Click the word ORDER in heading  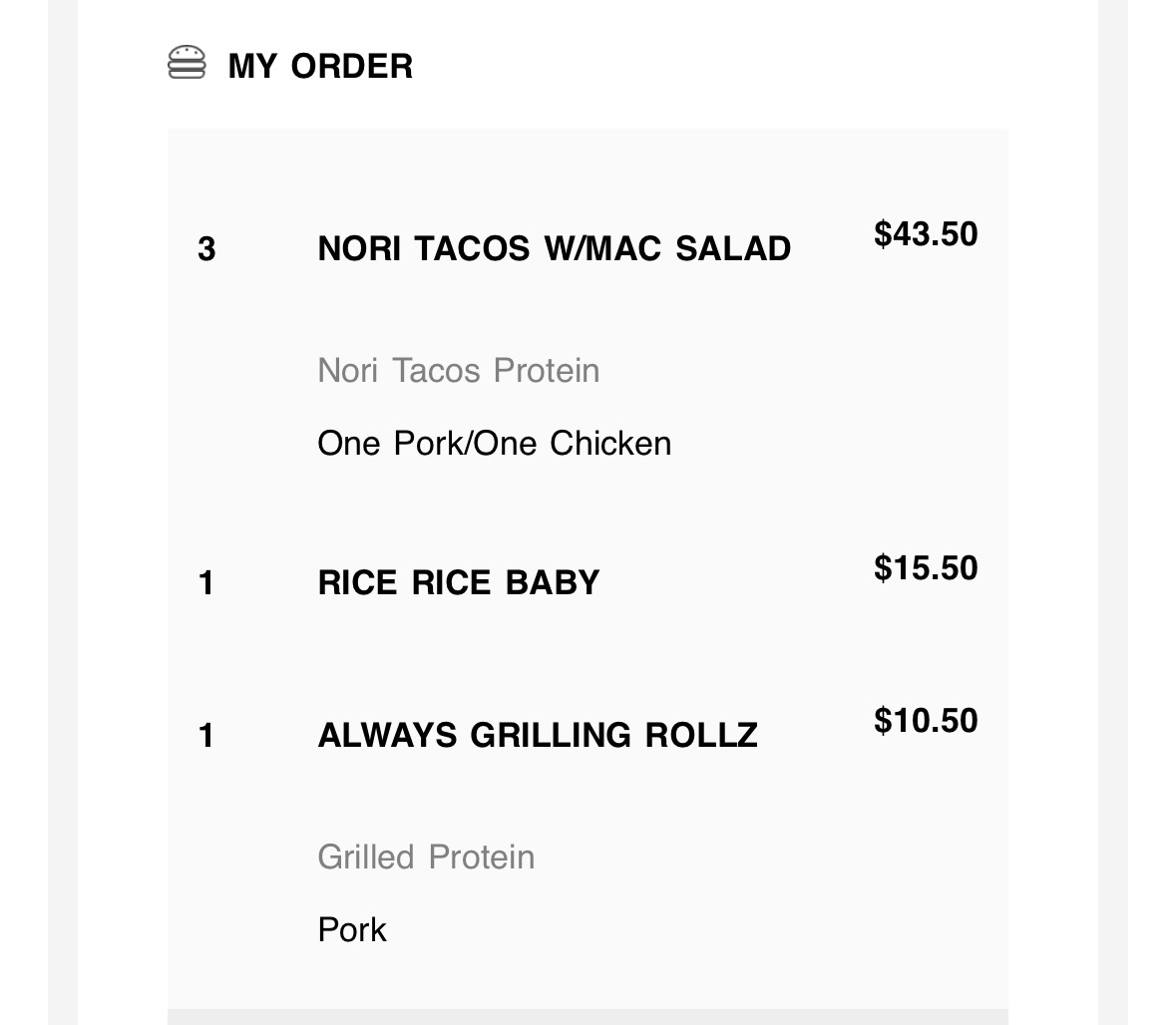click(x=352, y=66)
